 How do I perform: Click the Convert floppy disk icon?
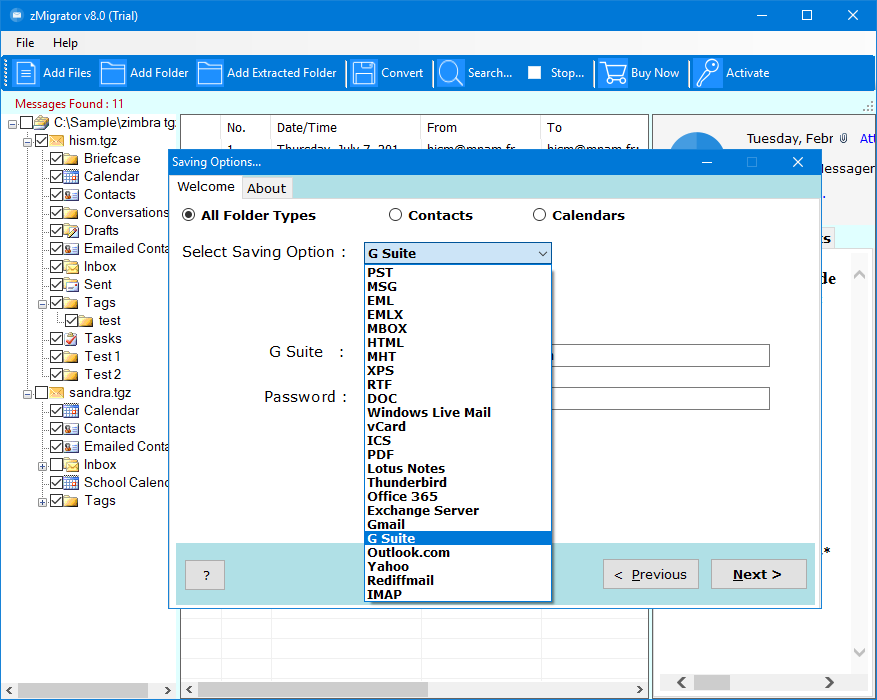point(364,73)
